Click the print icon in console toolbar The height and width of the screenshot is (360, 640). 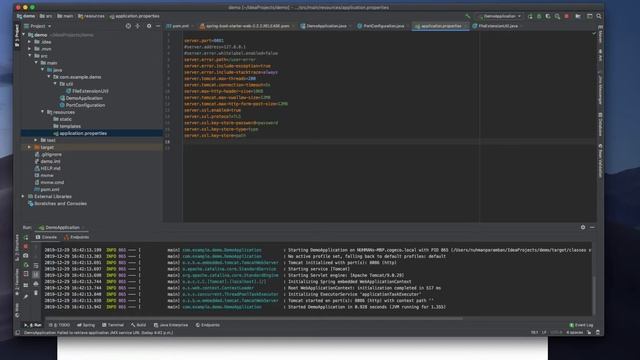pos(36,284)
